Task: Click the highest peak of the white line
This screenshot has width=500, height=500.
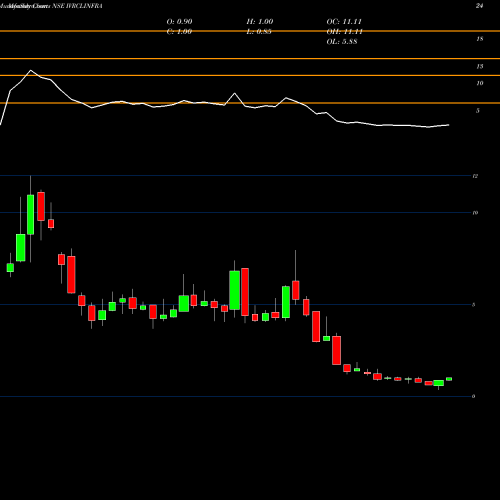Action: [31, 70]
